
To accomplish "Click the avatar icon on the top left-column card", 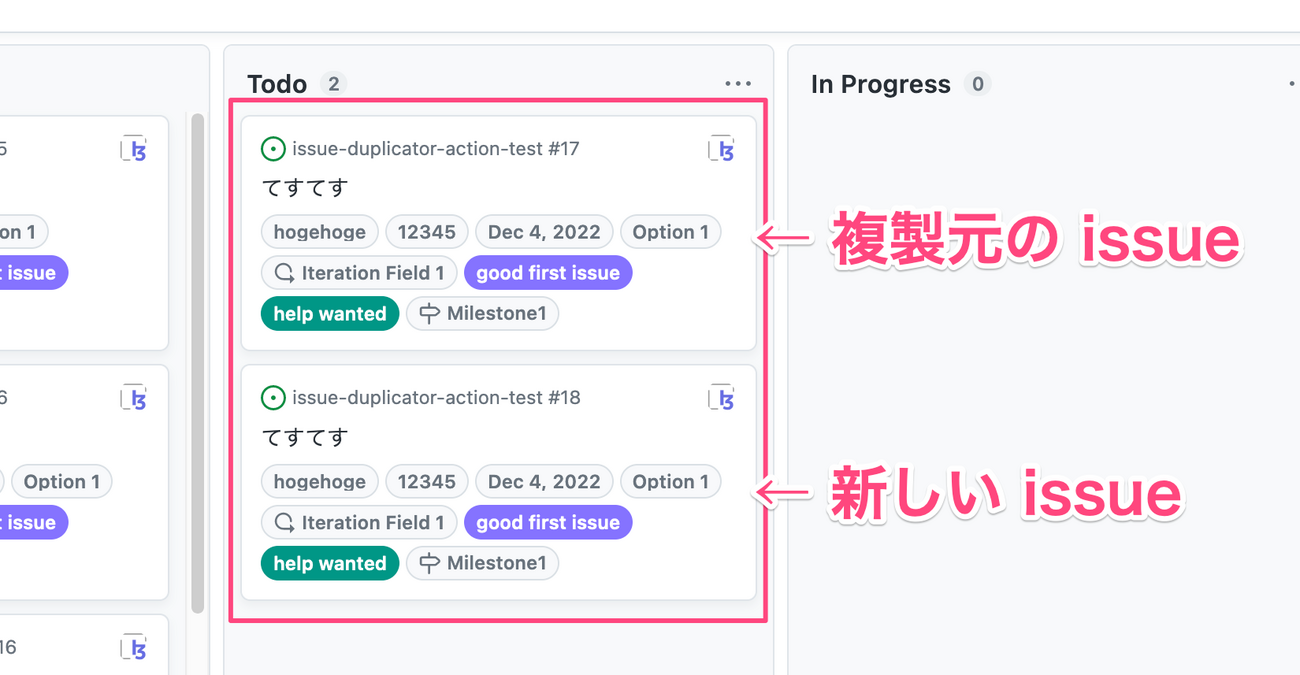I will pyautogui.click(x=134, y=149).
